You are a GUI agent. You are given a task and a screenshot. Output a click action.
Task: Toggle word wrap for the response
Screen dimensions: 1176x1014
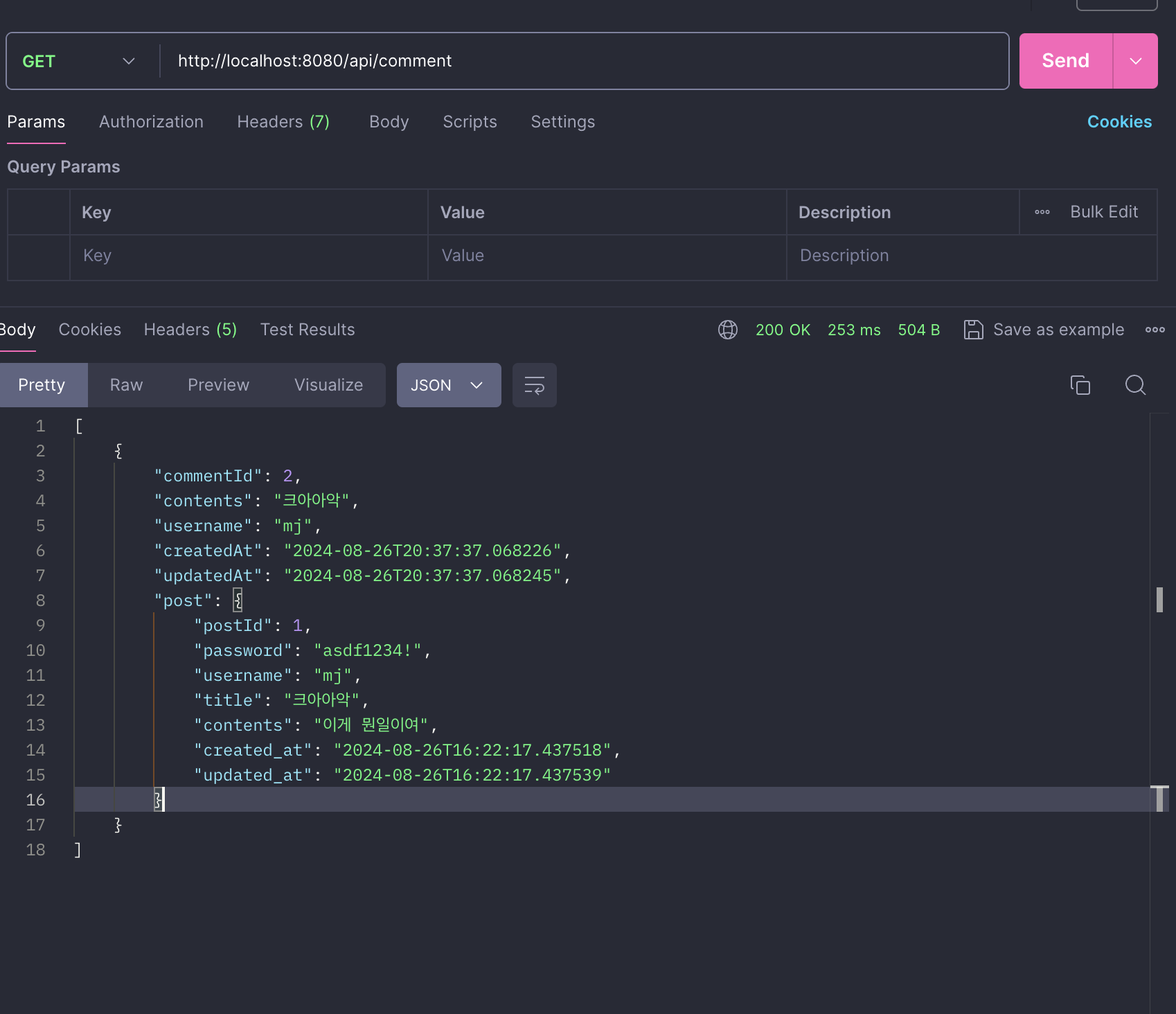point(535,385)
